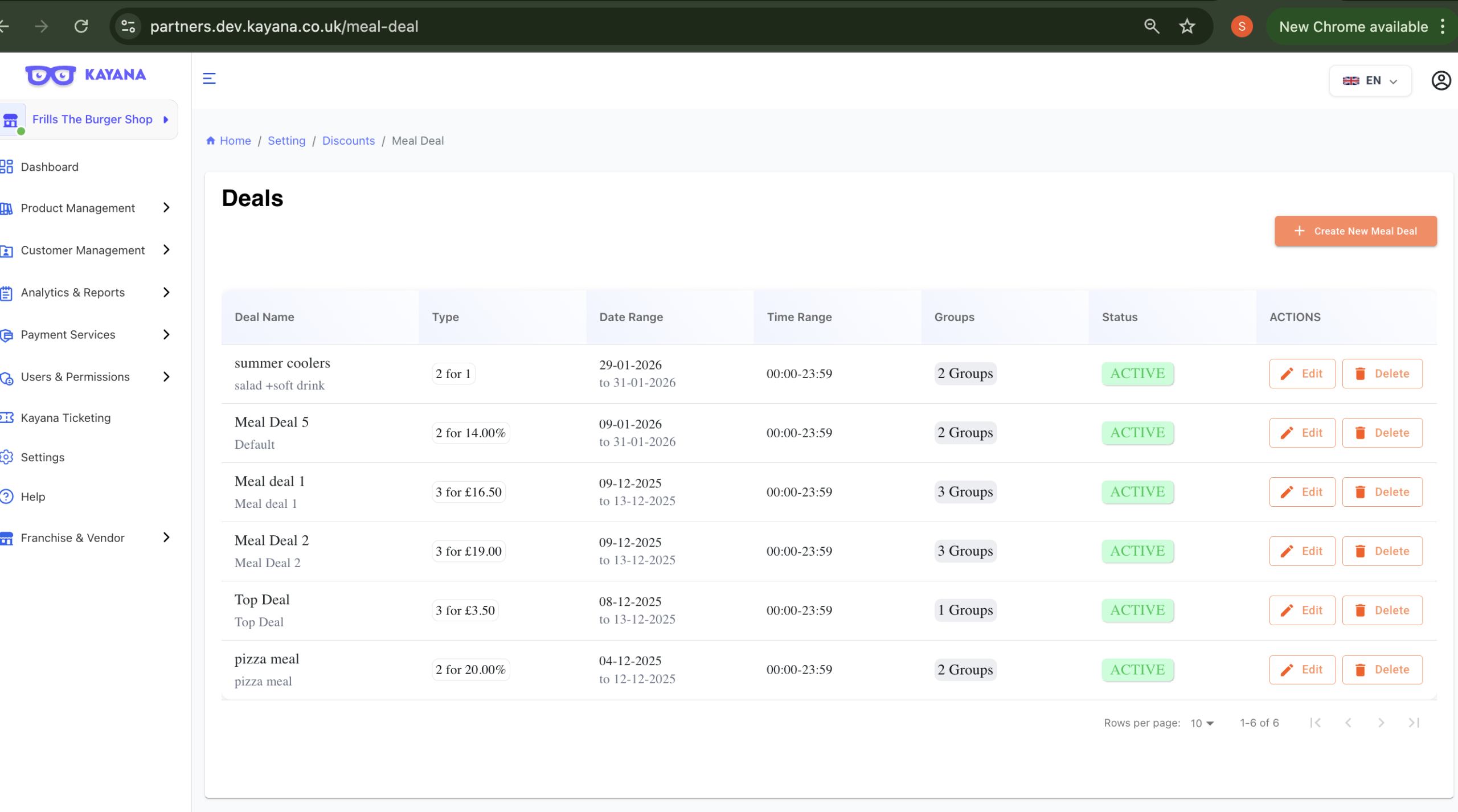Open rows per page dropdown

click(1202, 723)
